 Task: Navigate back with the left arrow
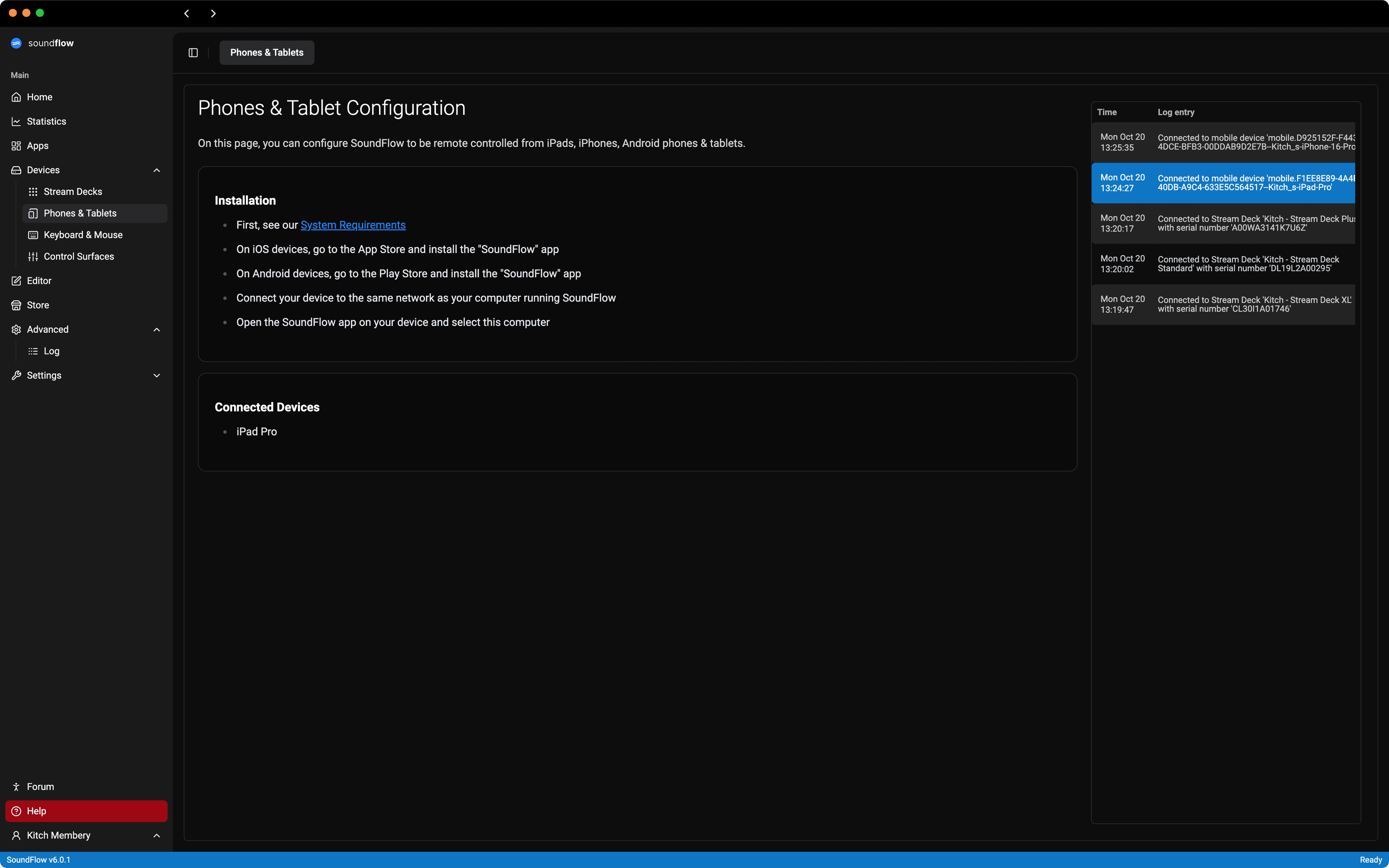(x=187, y=13)
